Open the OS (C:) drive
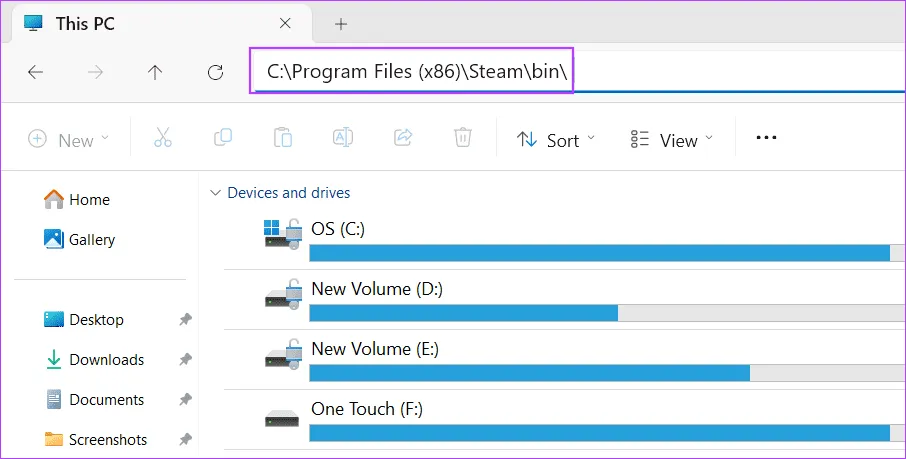 point(338,230)
